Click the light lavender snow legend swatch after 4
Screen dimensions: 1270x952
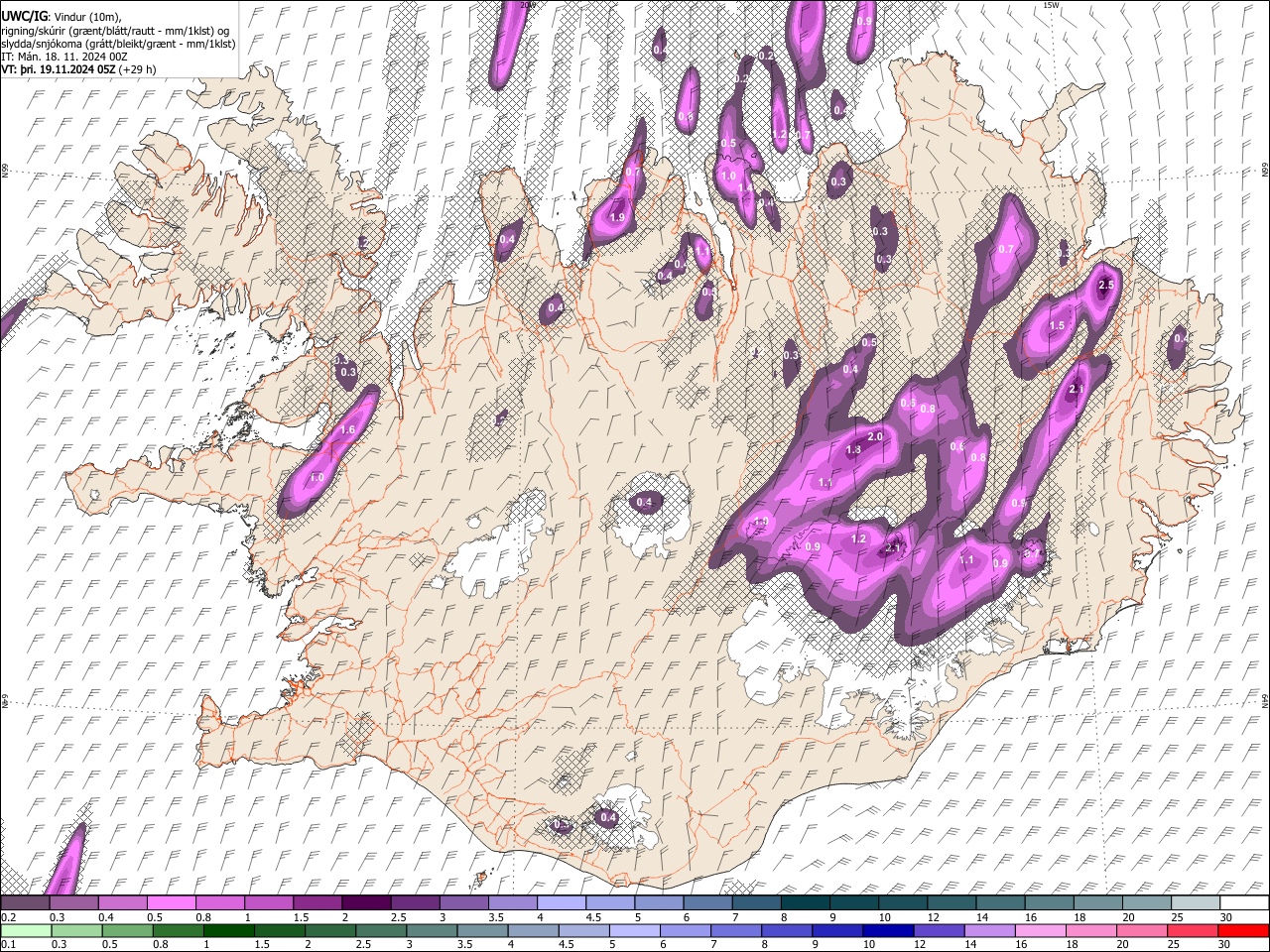pos(561,903)
